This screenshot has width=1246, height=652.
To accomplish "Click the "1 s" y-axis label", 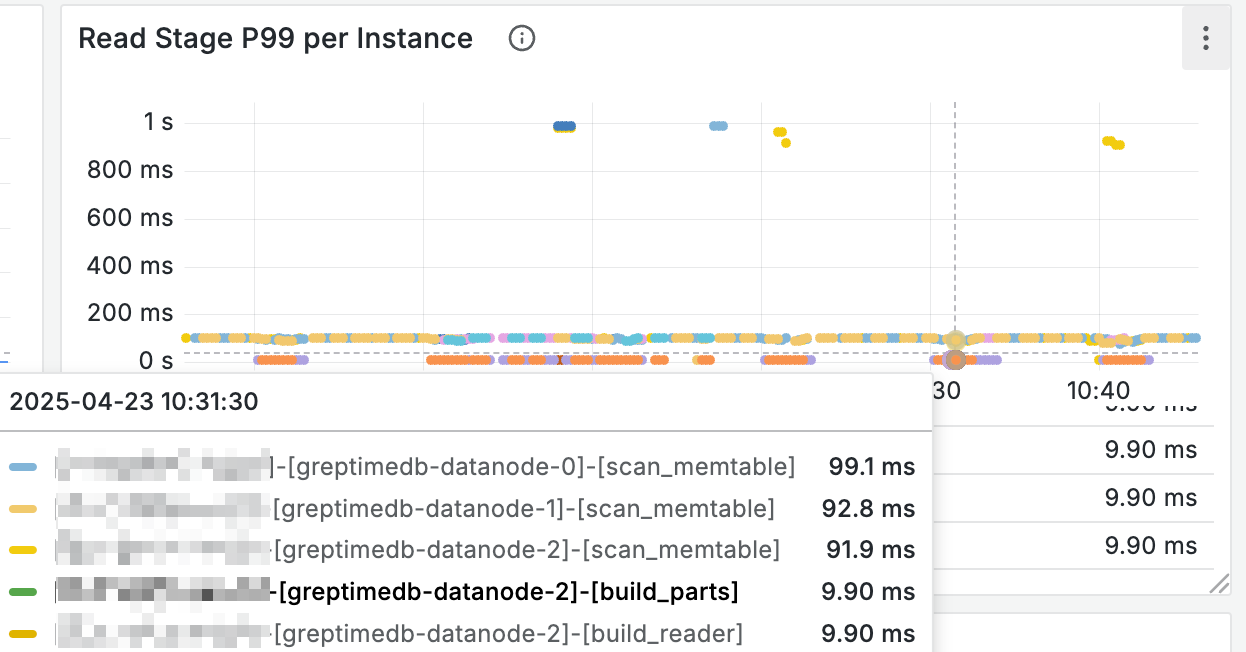I will tap(158, 122).
